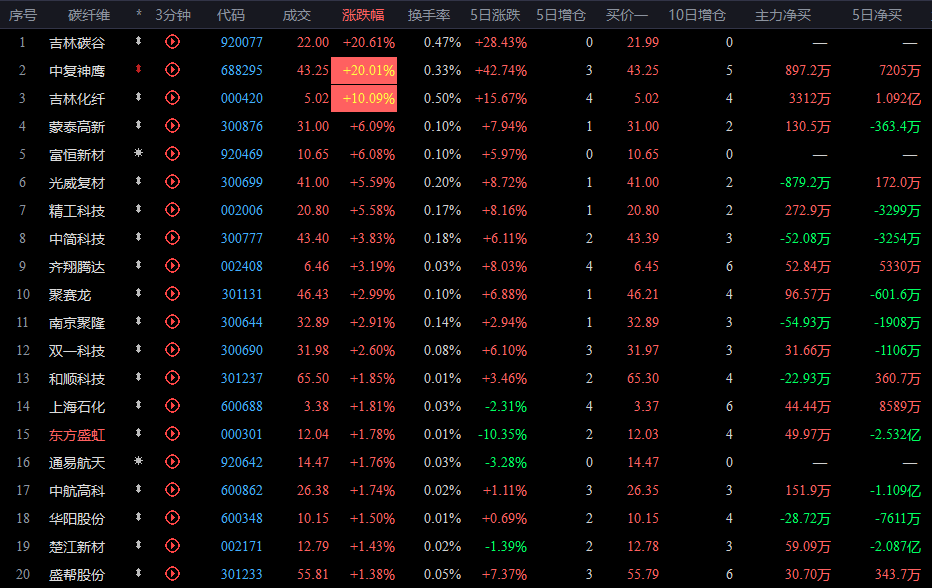Select the 3分钟 icon for 齐翔腾达
This screenshot has height=588, width=932.
coord(172,266)
